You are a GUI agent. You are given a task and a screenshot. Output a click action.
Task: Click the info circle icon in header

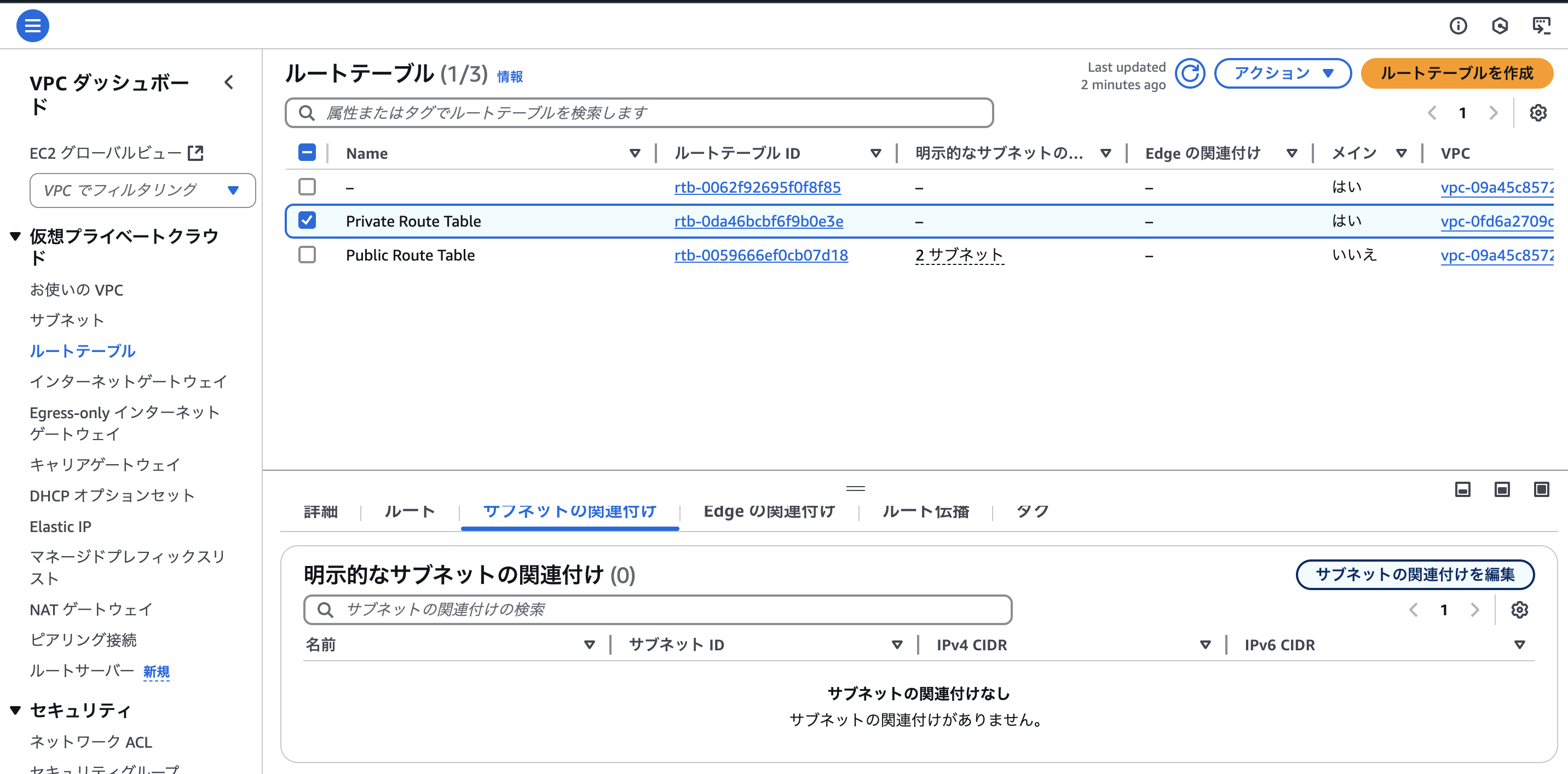pyautogui.click(x=1458, y=26)
